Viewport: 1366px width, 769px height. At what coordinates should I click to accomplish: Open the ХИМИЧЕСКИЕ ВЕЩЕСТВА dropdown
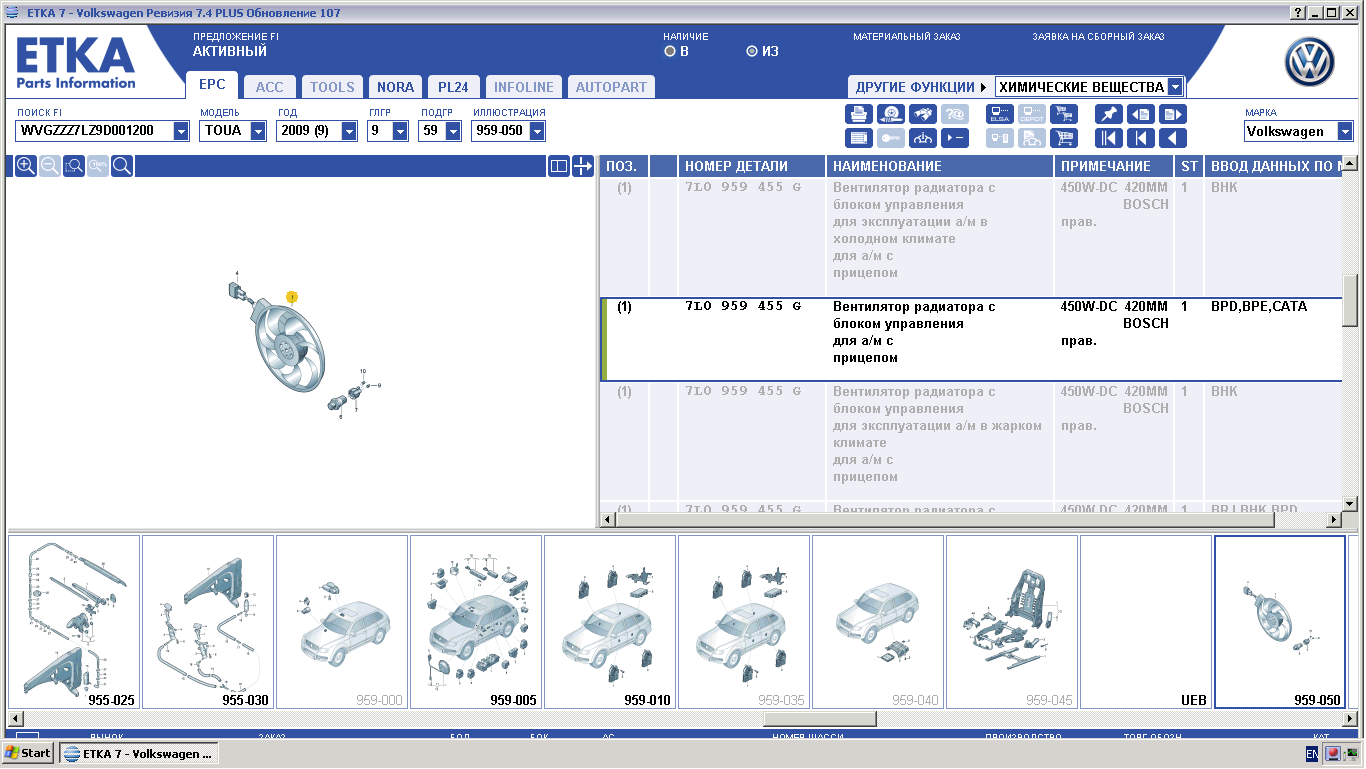pos(1175,87)
